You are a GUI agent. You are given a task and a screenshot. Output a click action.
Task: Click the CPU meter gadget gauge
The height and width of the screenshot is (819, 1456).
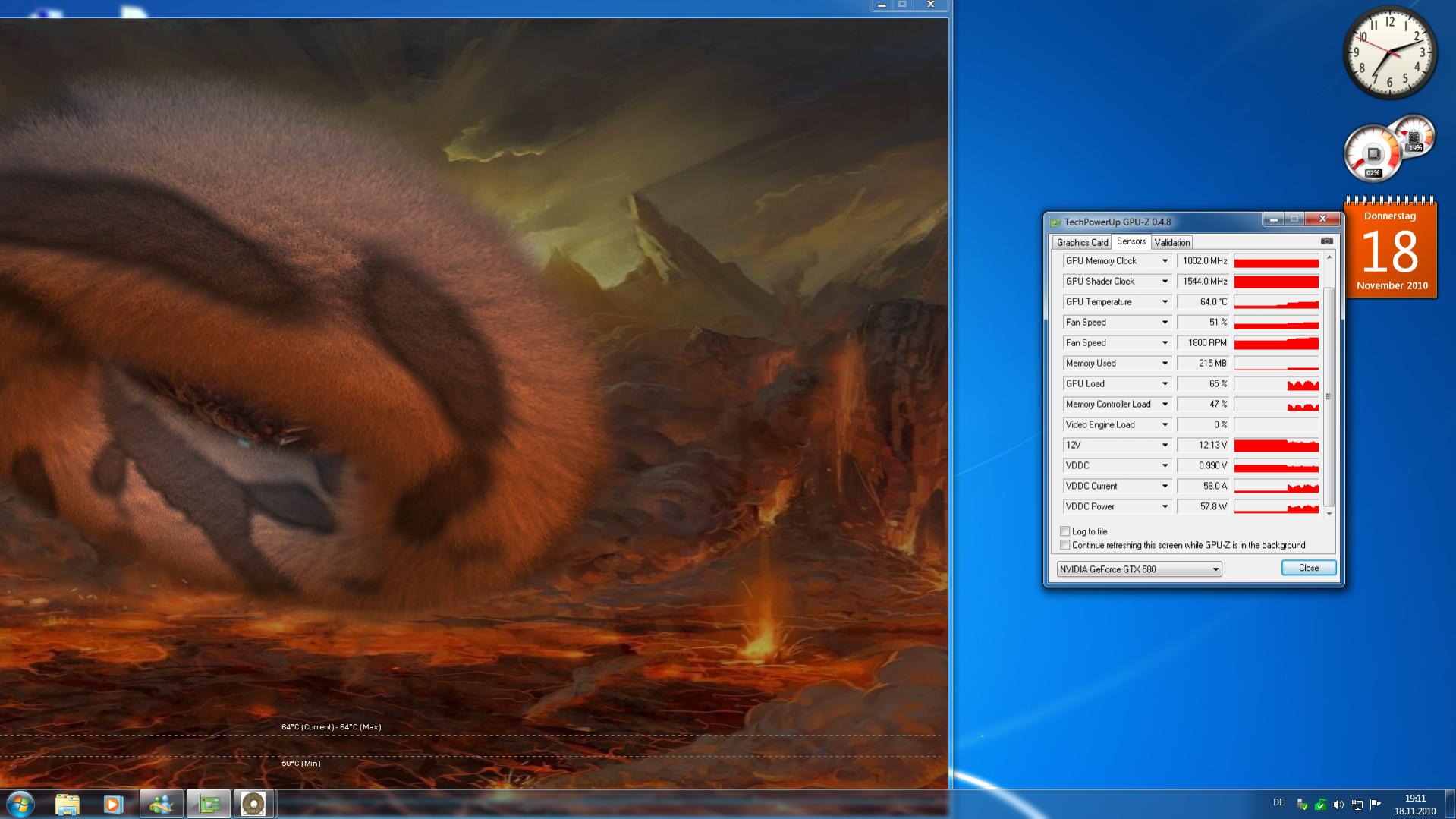point(1373,154)
